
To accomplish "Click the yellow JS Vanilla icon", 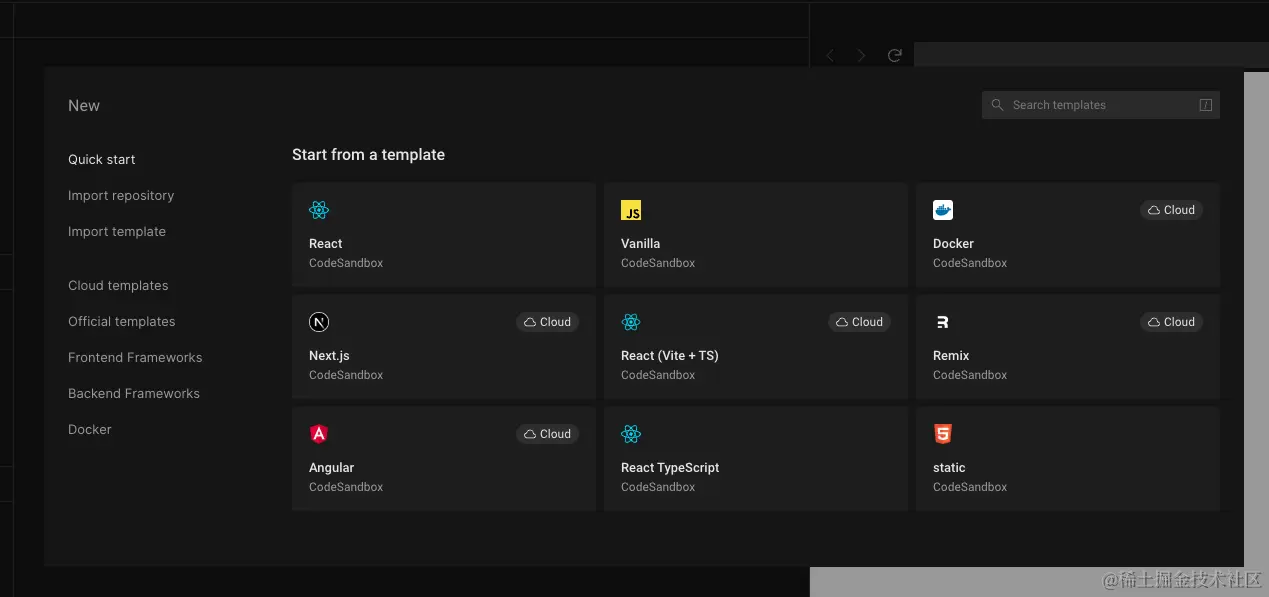I will pos(631,210).
